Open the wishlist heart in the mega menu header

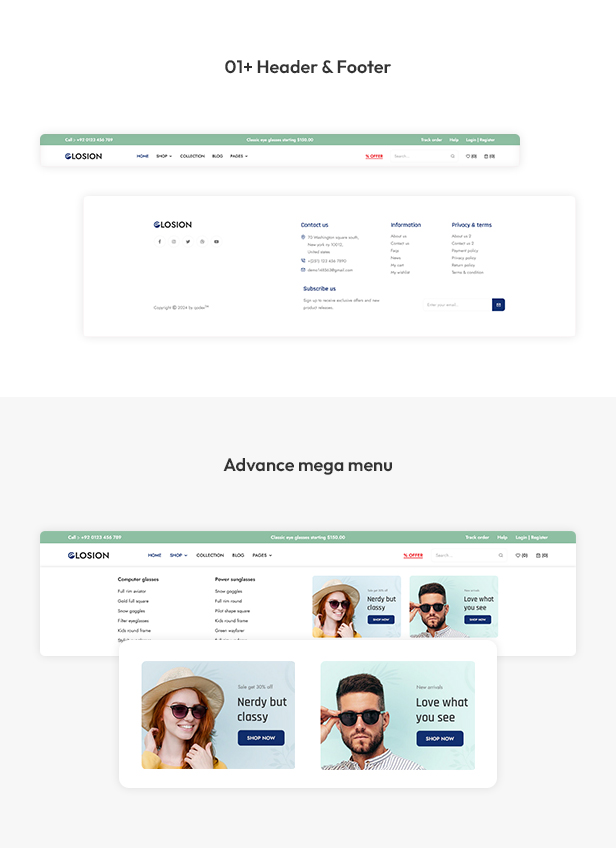(x=521, y=555)
